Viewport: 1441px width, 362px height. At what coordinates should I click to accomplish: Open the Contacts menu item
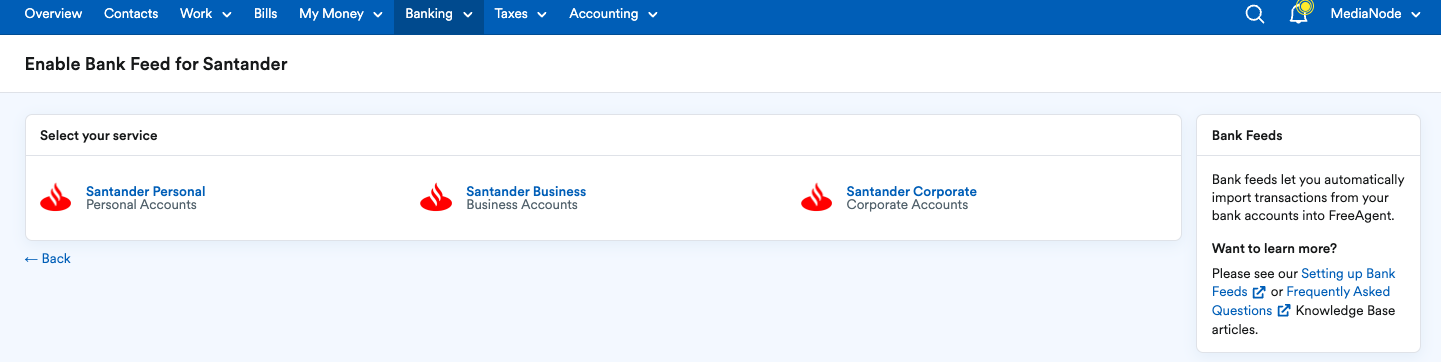131,14
